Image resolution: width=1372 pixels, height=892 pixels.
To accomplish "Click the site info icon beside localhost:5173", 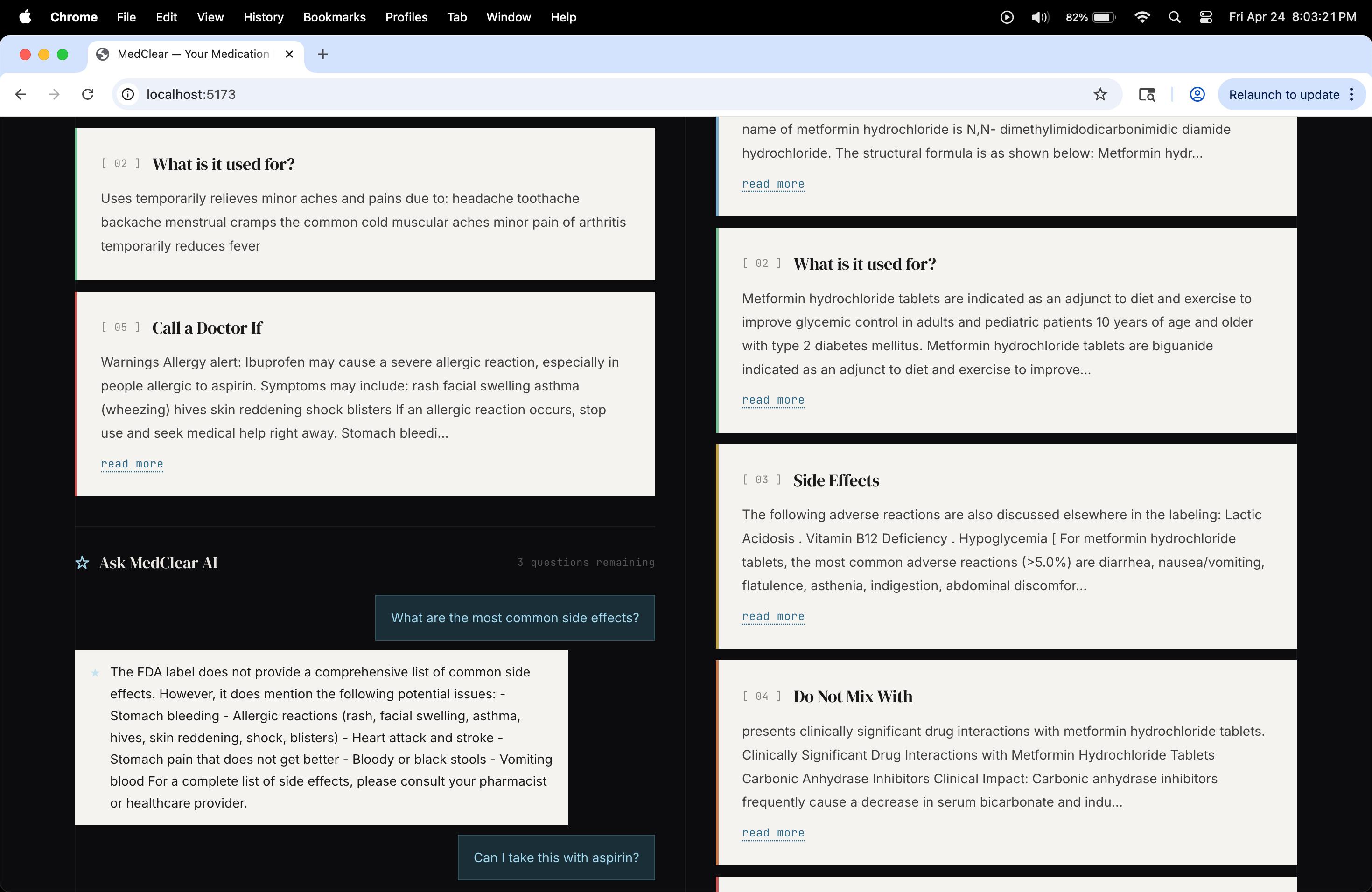I will point(128,95).
